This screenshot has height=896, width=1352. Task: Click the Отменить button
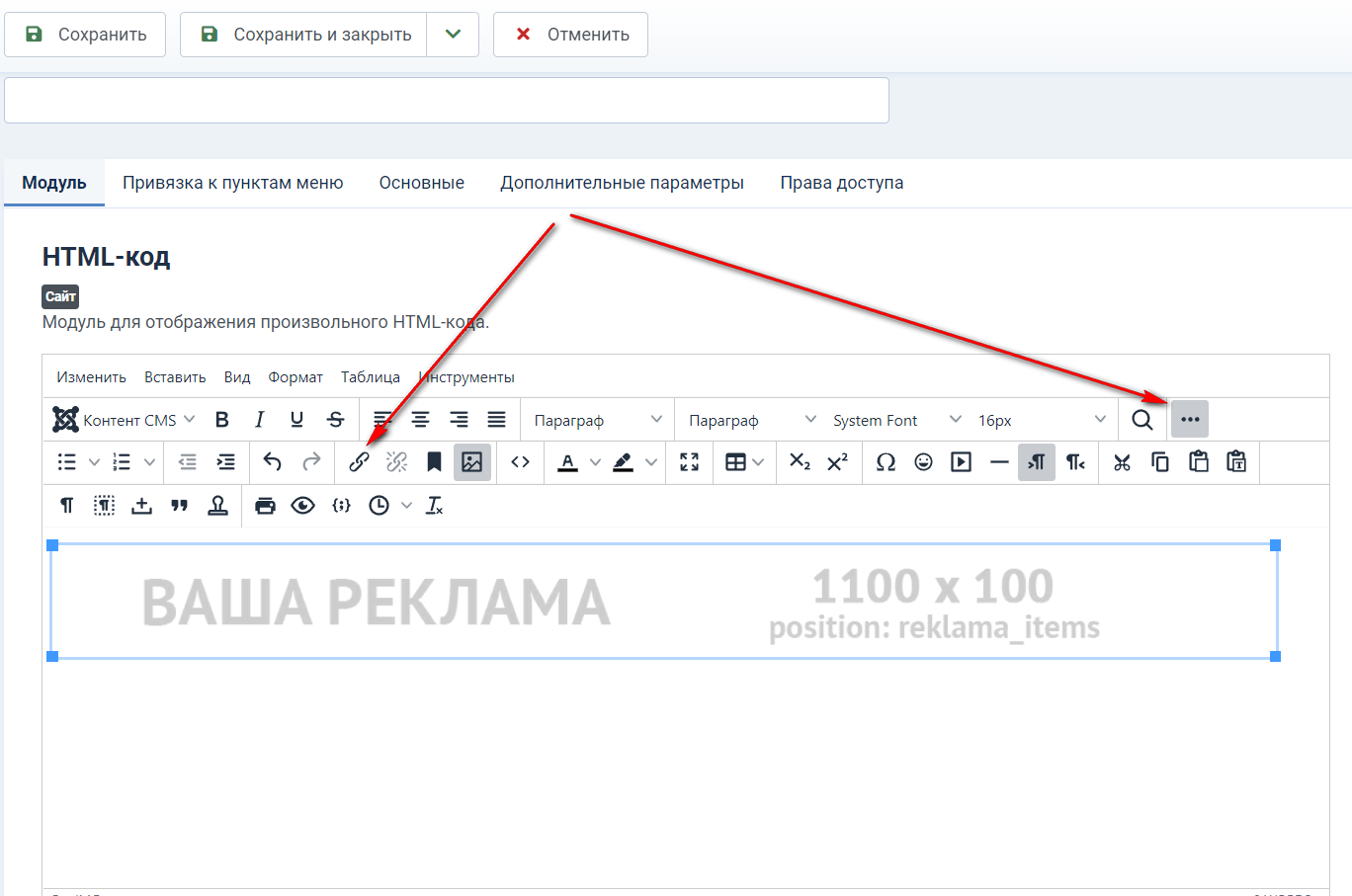pyautogui.click(x=570, y=35)
